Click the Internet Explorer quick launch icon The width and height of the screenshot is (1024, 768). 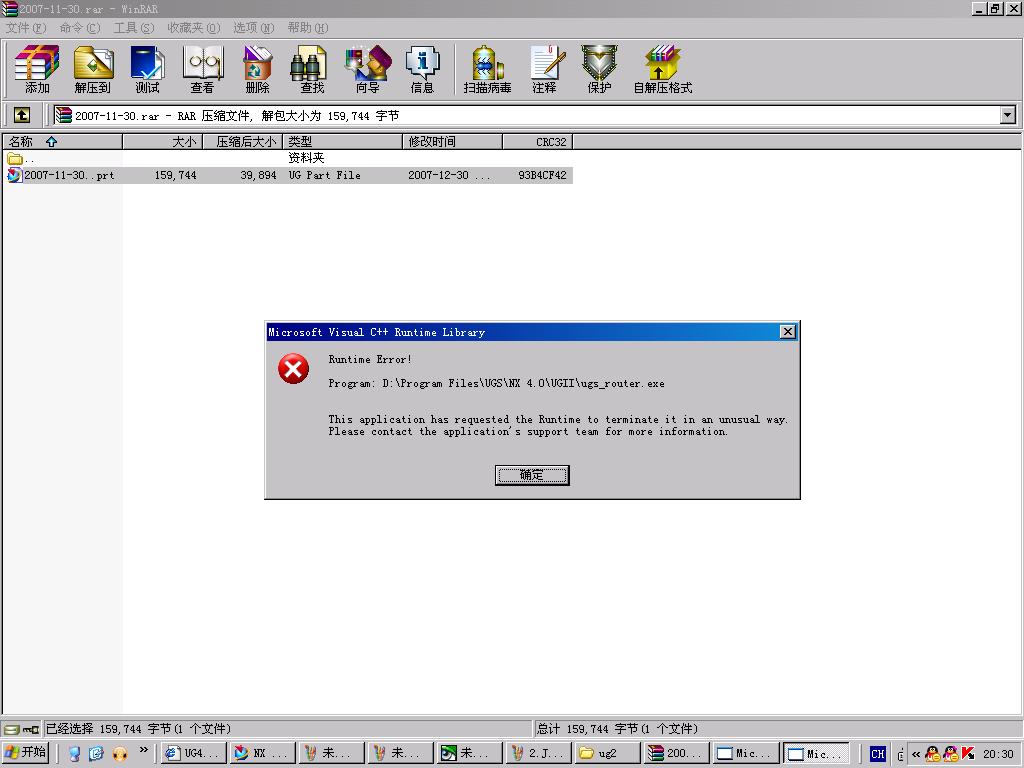[96, 754]
